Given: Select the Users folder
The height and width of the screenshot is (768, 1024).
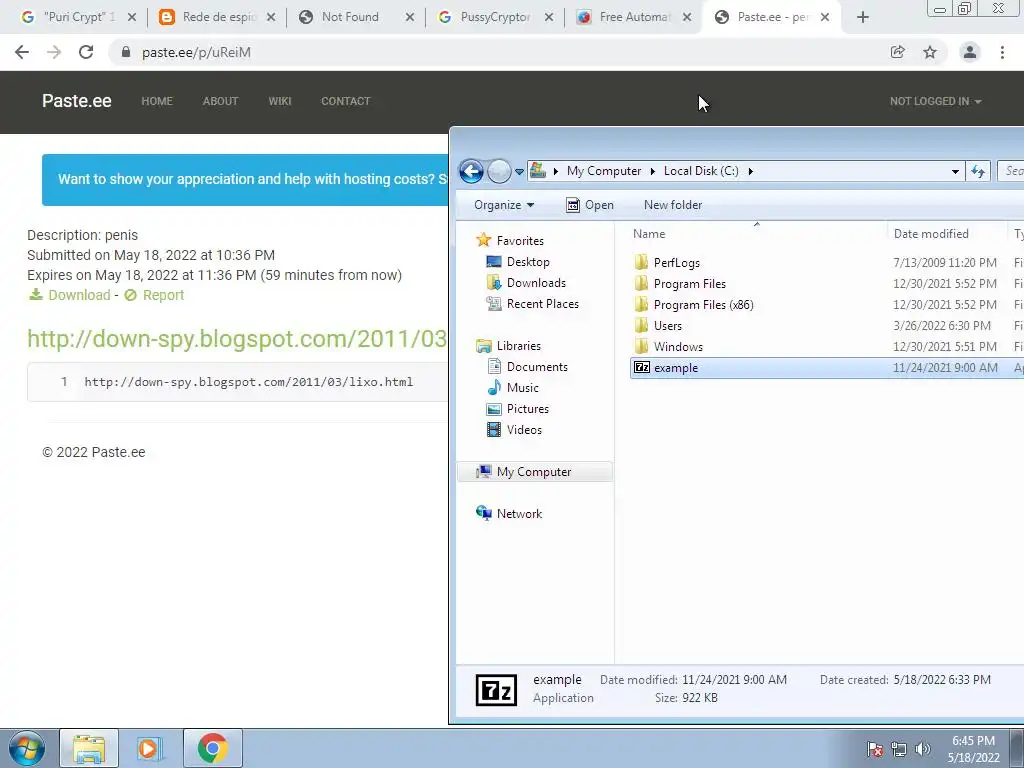Looking at the screenshot, I should tap(667, 326).
